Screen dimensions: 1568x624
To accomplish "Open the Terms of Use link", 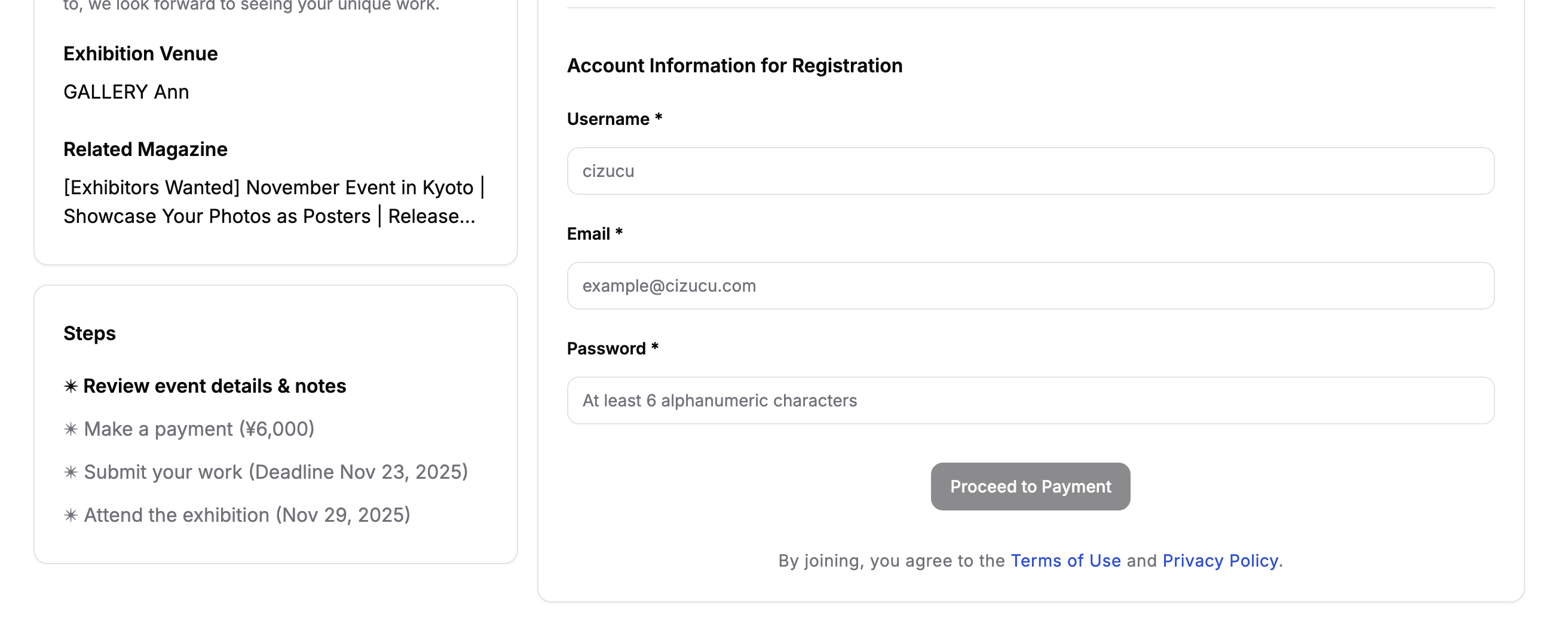I will tap(1065, 561).
